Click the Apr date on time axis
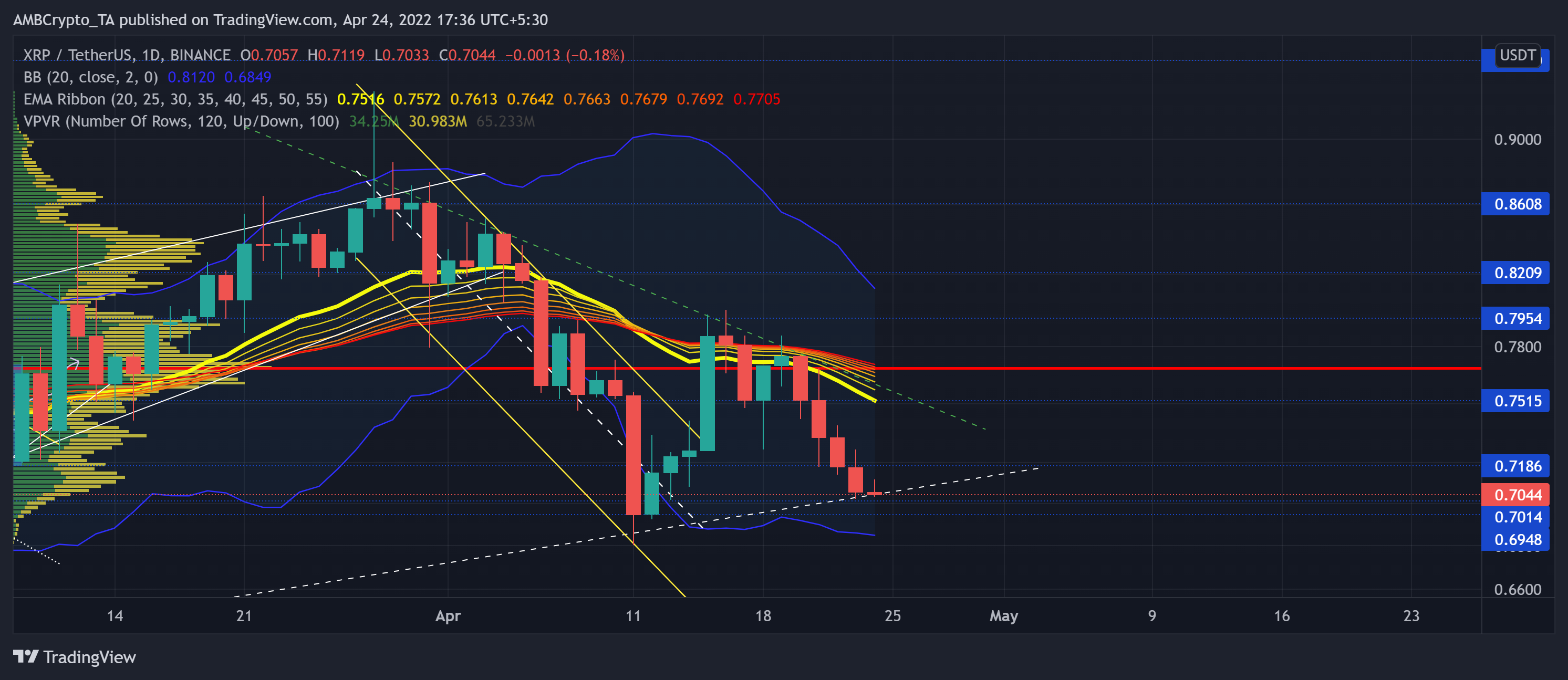The width and height of the screenshot is (1568, 680). pos(448,615)
